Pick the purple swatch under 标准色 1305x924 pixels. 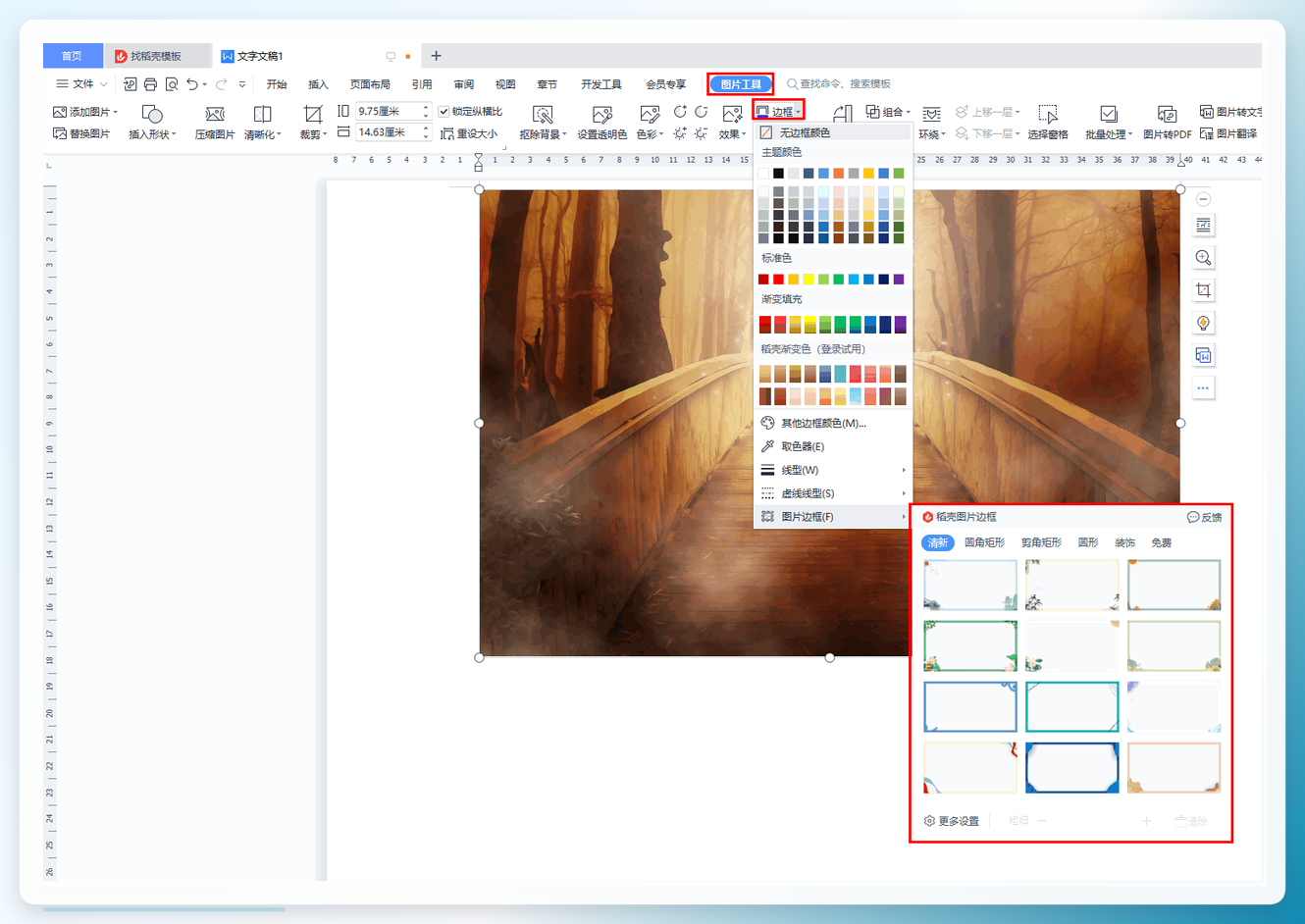[899, 280]
